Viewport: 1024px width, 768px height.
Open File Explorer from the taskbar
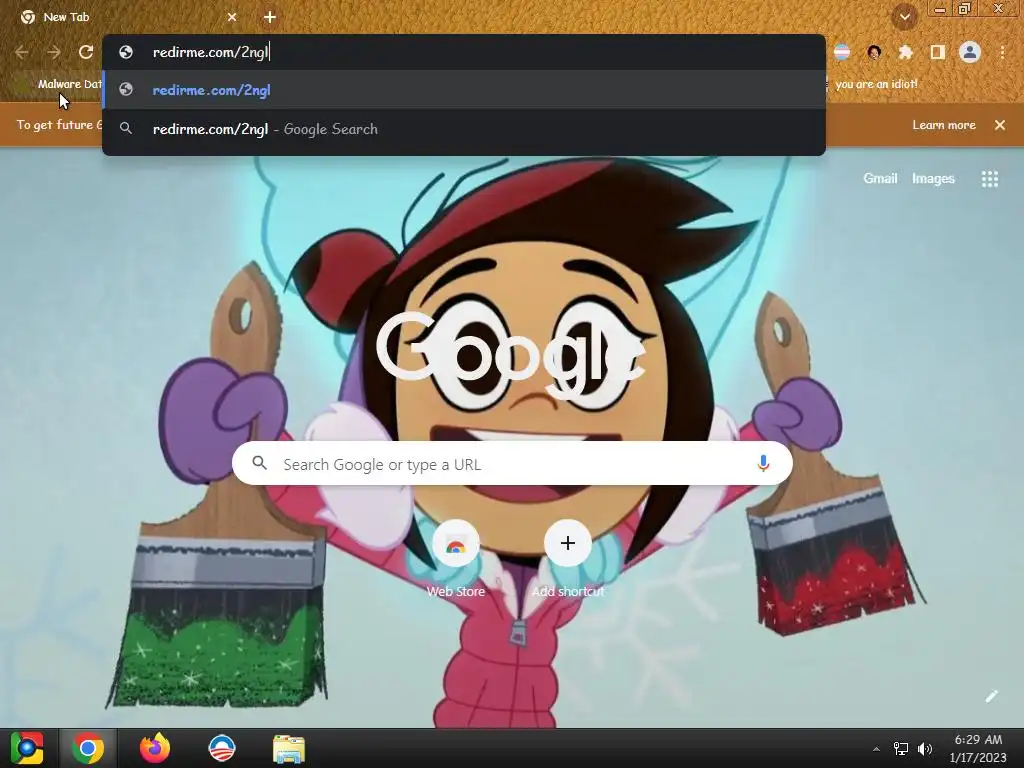(289, 749)
